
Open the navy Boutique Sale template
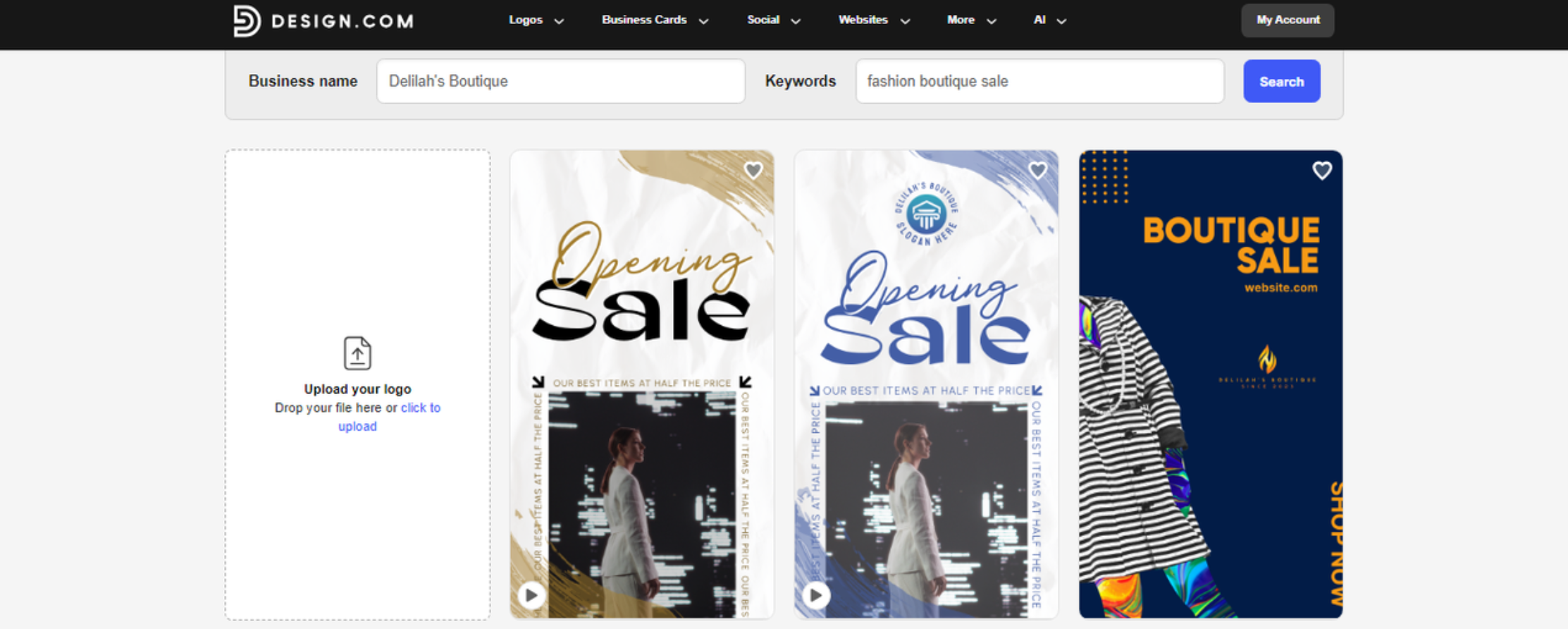[1211, 384]
